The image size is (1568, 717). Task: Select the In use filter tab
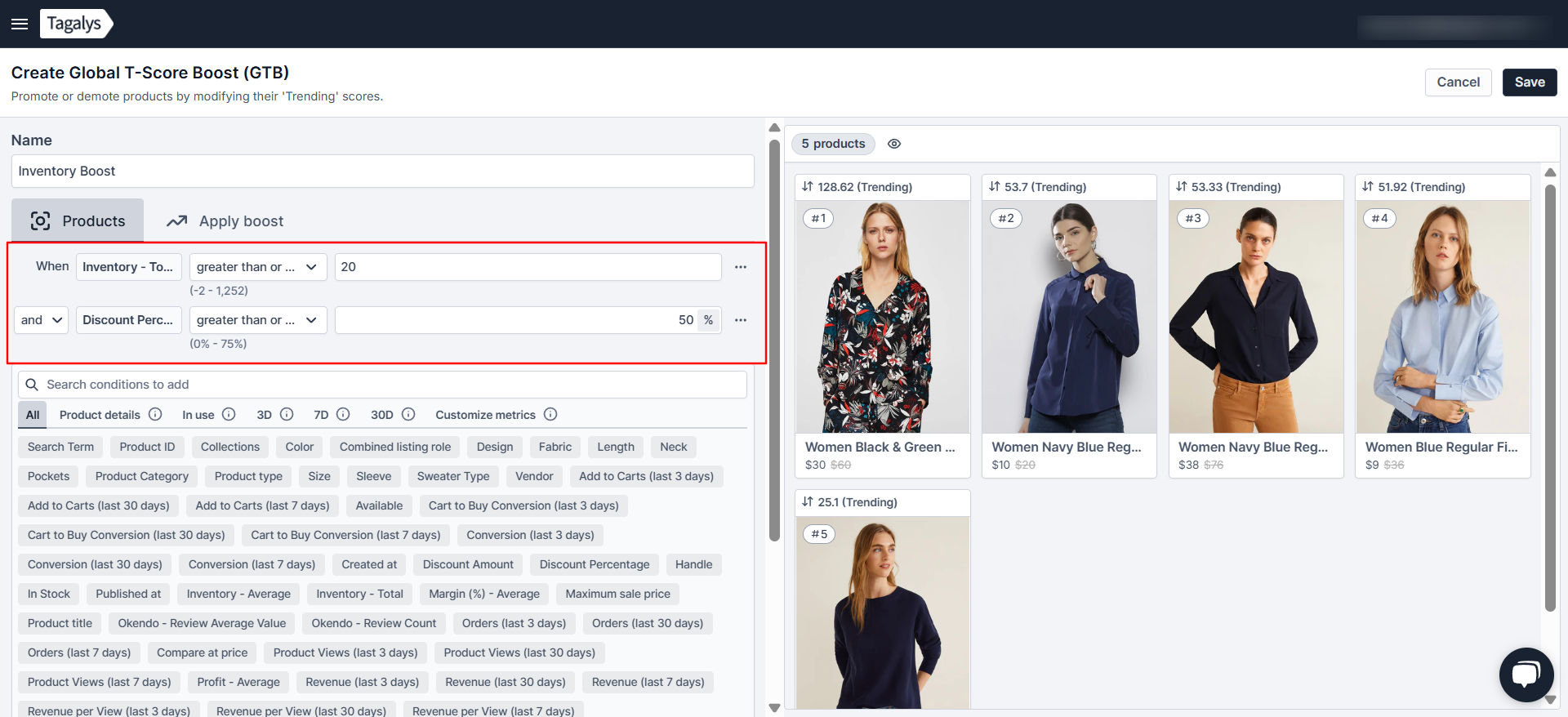198,415
